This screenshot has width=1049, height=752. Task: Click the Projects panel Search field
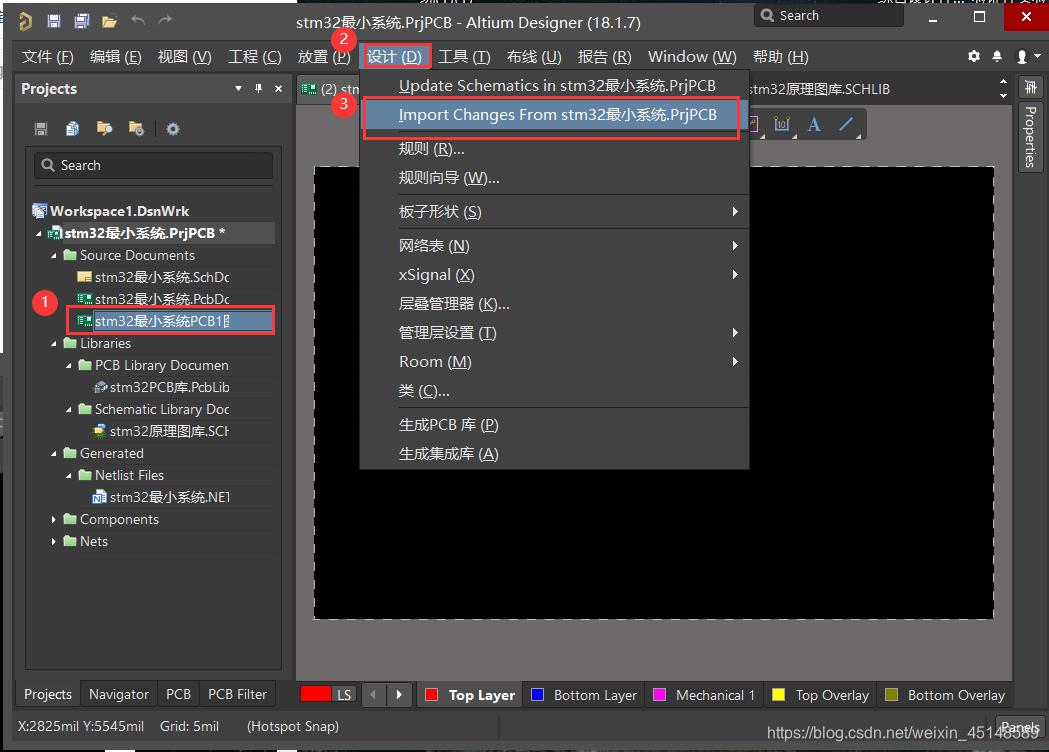[153, 166]
